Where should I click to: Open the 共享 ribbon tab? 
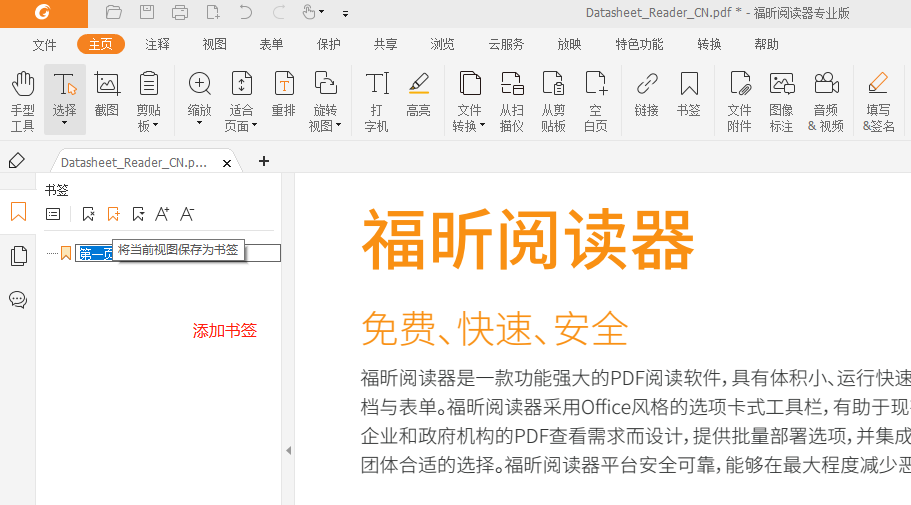386,44
